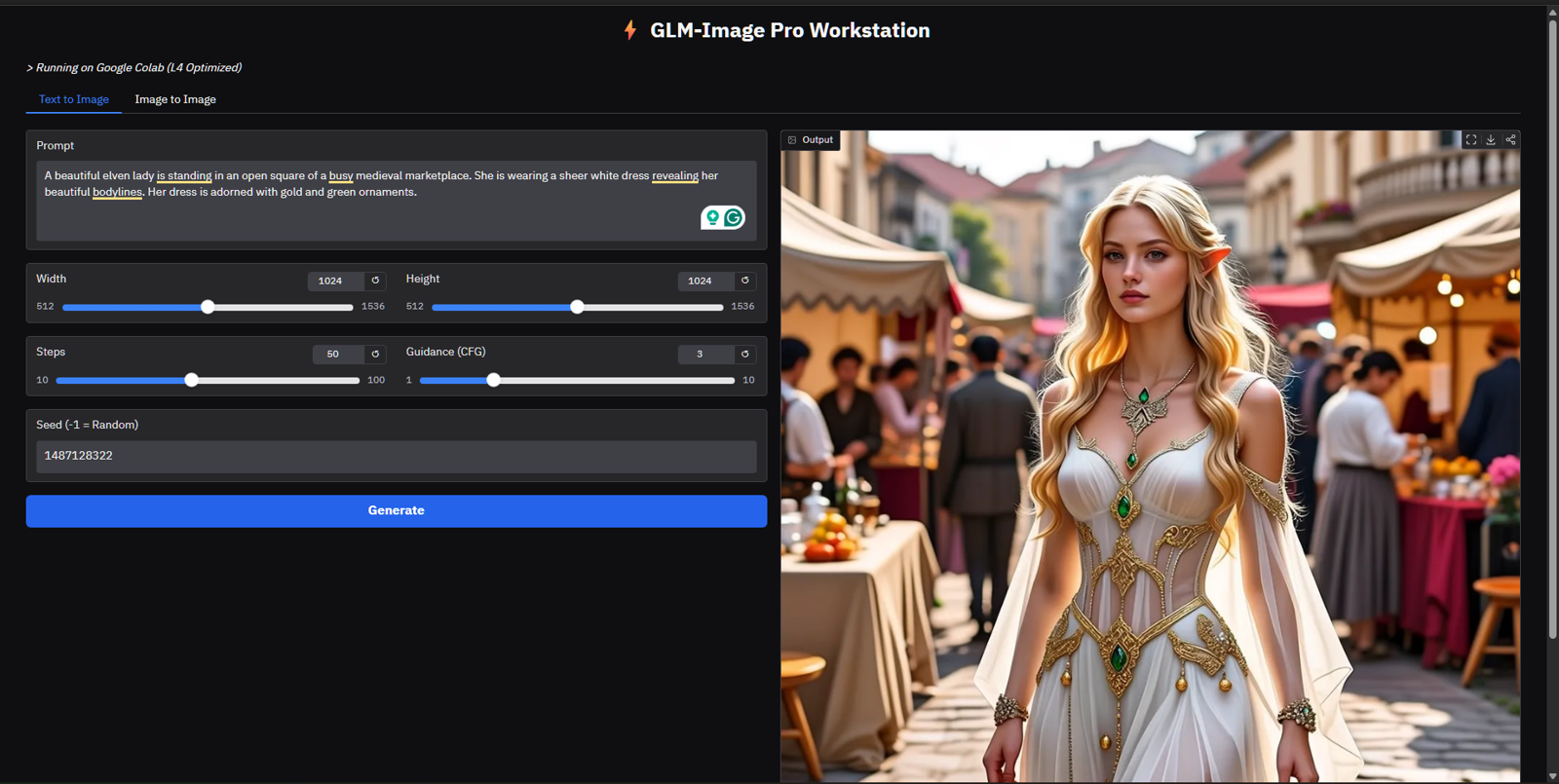
Task: Click the Output label image icon
Action: coord(792,140)
